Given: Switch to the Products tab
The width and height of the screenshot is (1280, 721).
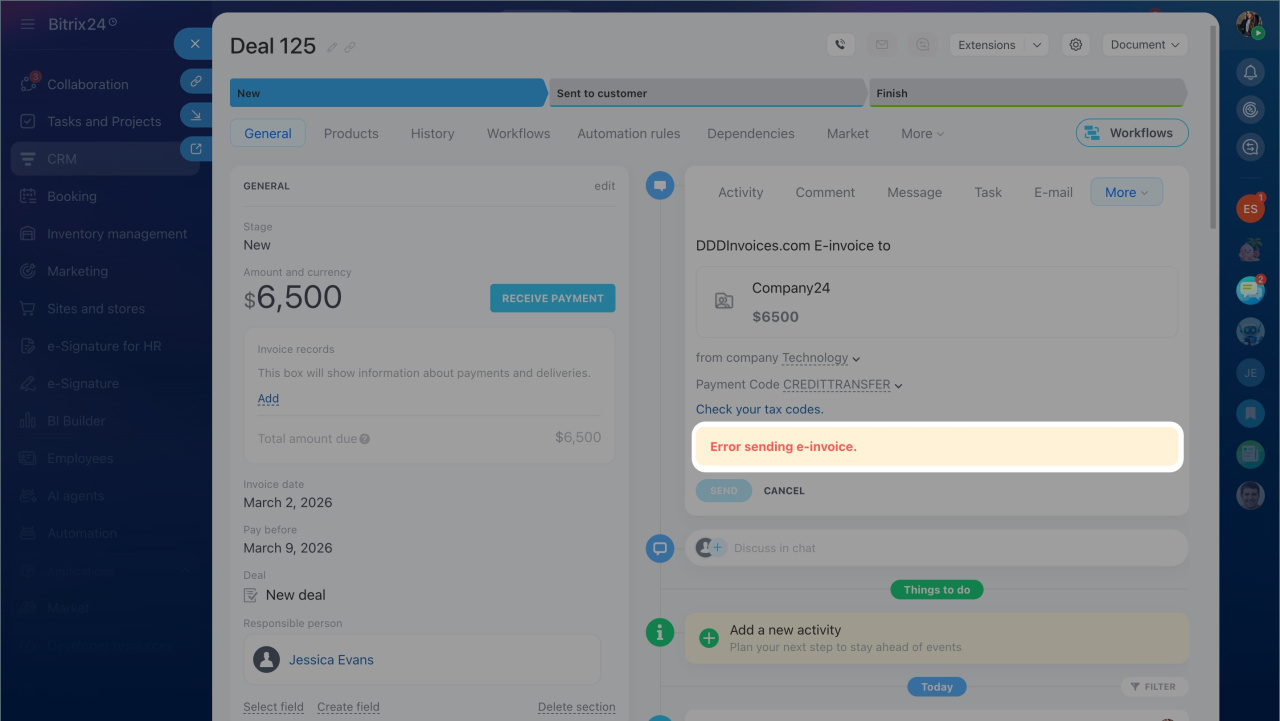Looking at the screenshot, I should click(x=351, y=133).
